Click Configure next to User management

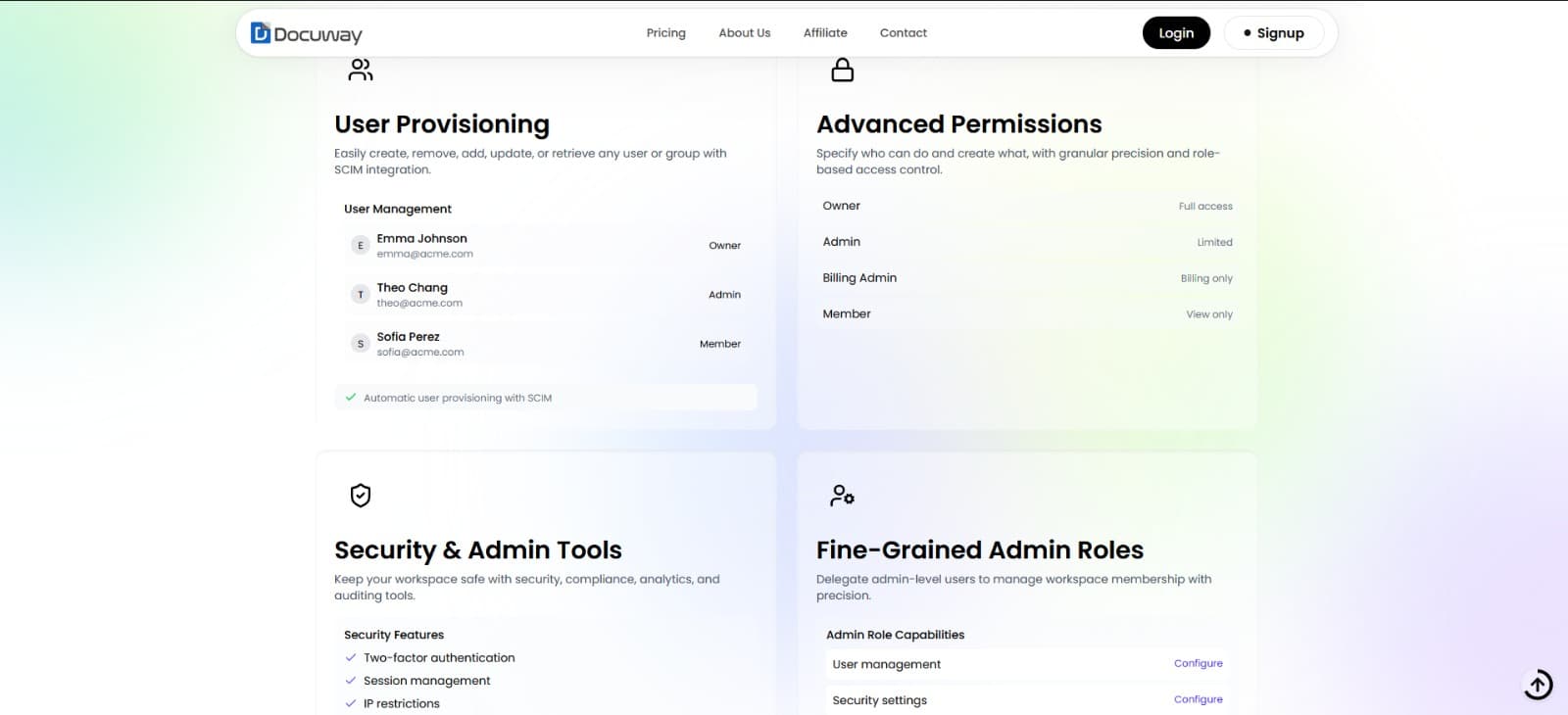(1198, 664)
